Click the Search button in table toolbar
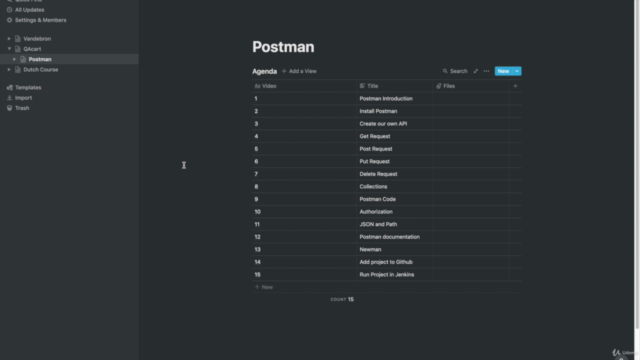 pyautogui.click(x=455, y=71)
